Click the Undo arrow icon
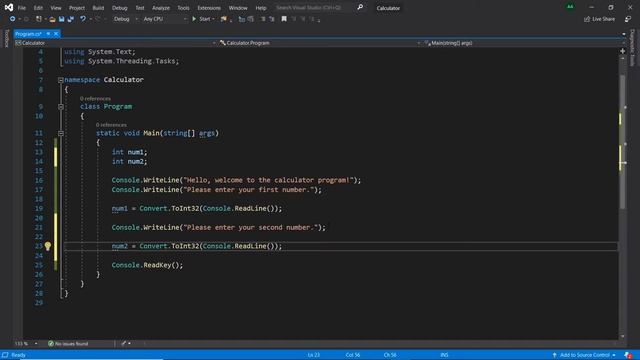 point(83,19)
